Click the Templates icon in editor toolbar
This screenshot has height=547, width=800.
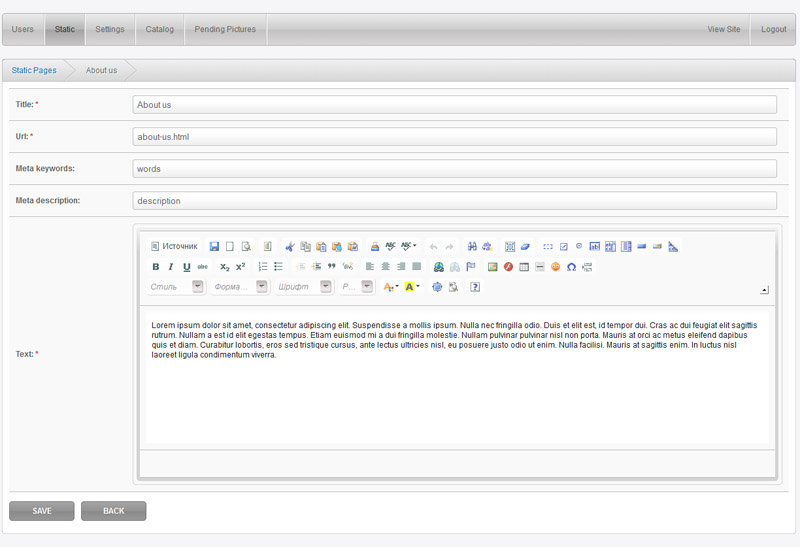(x=267, y=246)
